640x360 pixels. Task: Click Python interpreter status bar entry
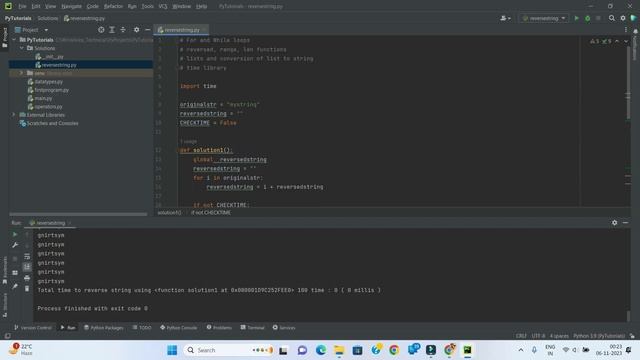point(599,336)
